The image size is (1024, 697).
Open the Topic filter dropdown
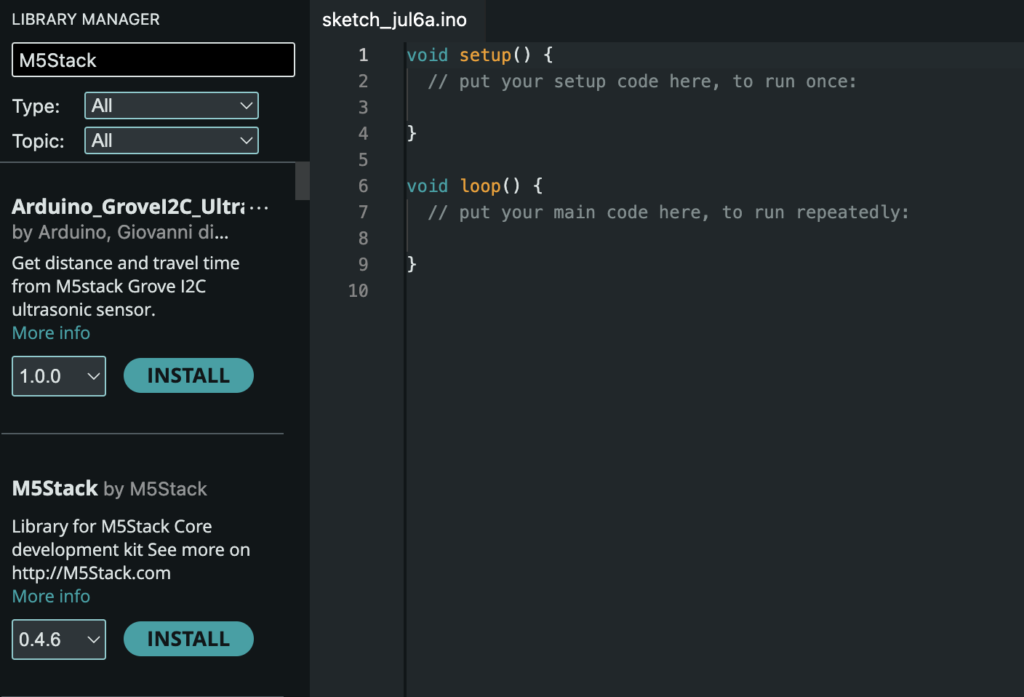pyautogui.click(x=171, y=140)
